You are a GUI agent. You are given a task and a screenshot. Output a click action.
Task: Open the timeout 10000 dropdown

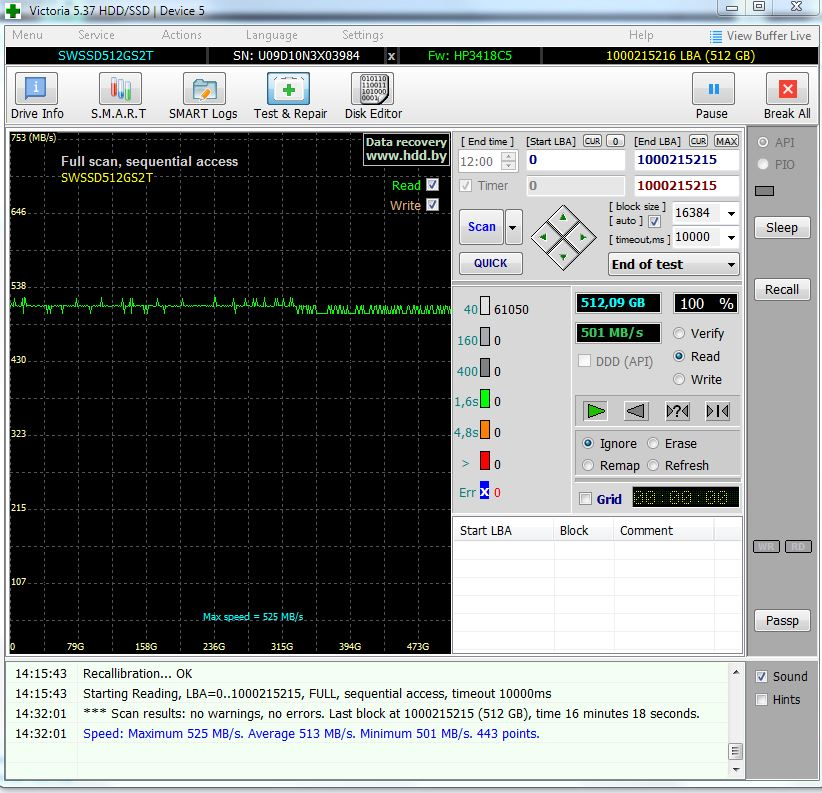pyautogui.click(x=731, y=237)
